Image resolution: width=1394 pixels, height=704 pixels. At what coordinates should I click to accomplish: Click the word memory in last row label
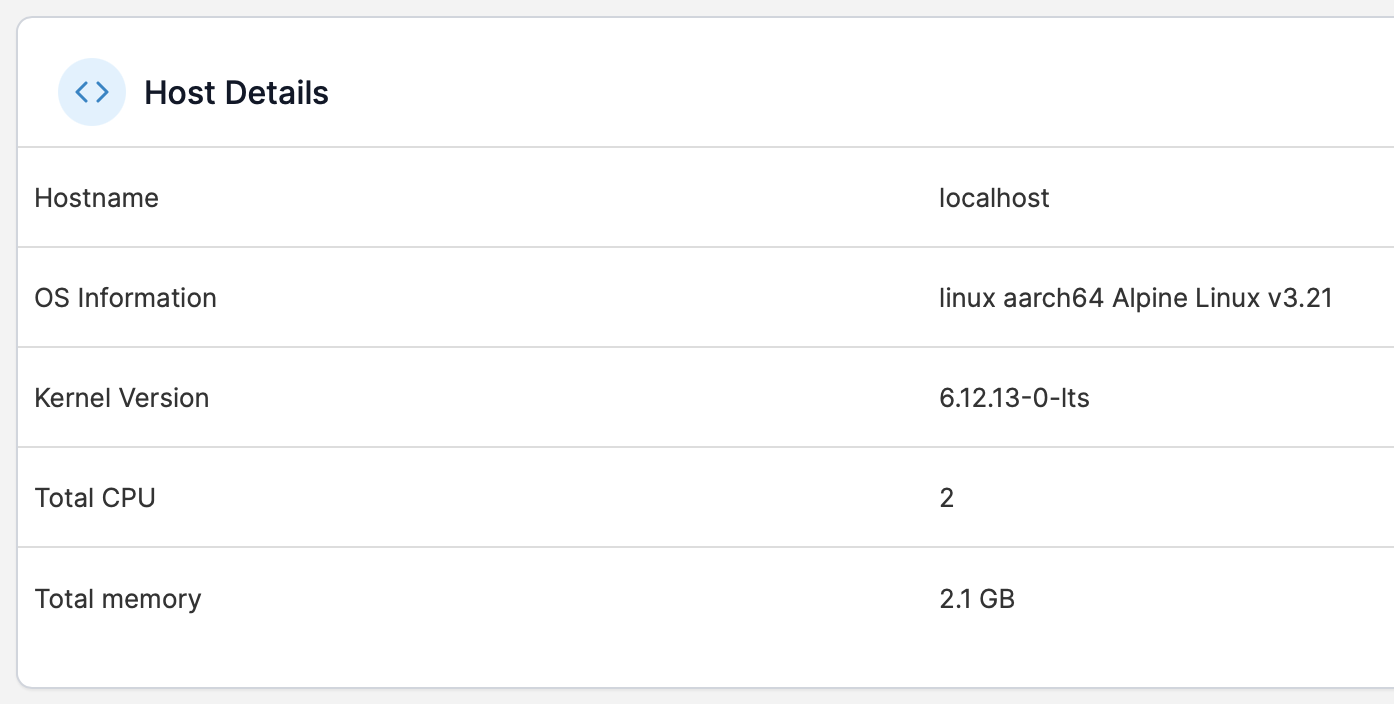[151, 599]
